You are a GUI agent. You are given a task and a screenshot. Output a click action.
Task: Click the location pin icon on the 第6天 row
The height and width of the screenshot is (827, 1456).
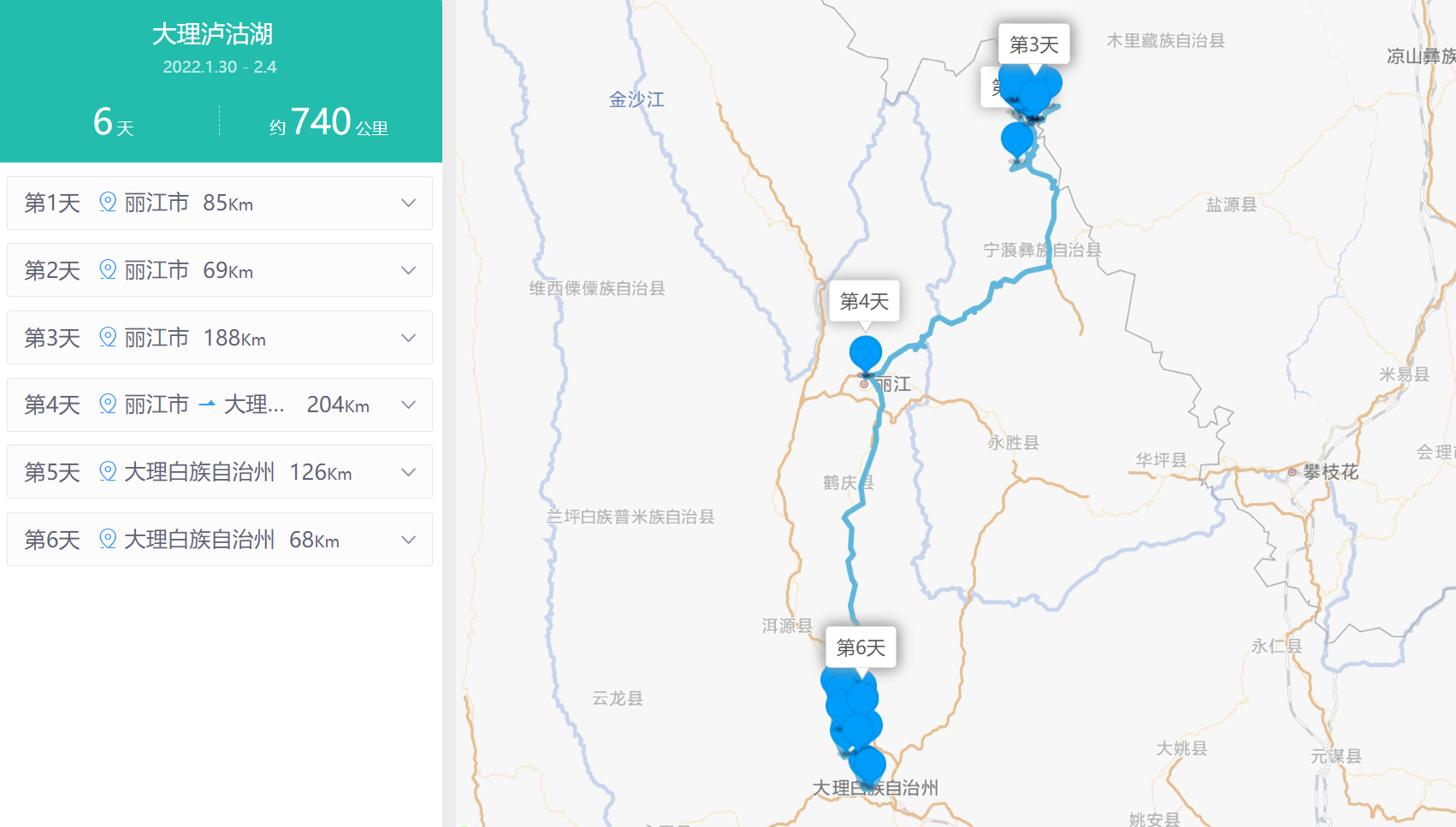(108, 539)
